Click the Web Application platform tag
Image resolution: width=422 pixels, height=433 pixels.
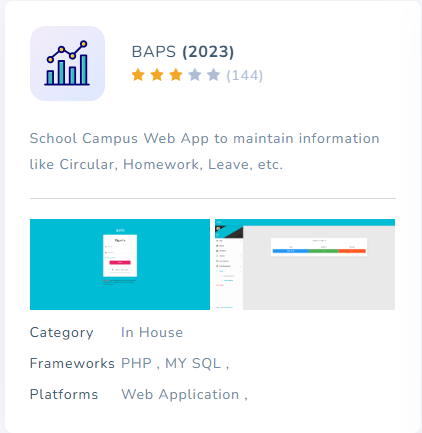[180, 394]
